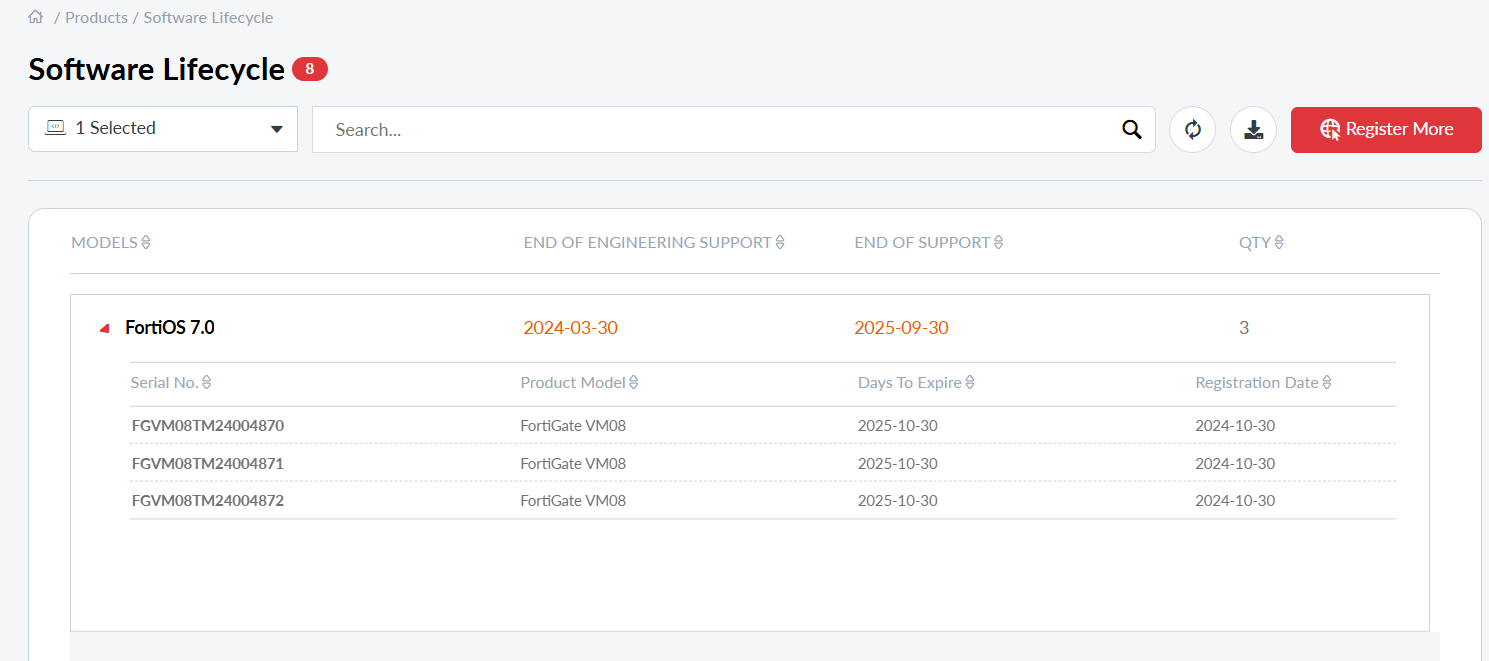Click registration 2024-10-30 in FGVM08TM24004872 row
Screen dimensions: 1489x661
1235,500
